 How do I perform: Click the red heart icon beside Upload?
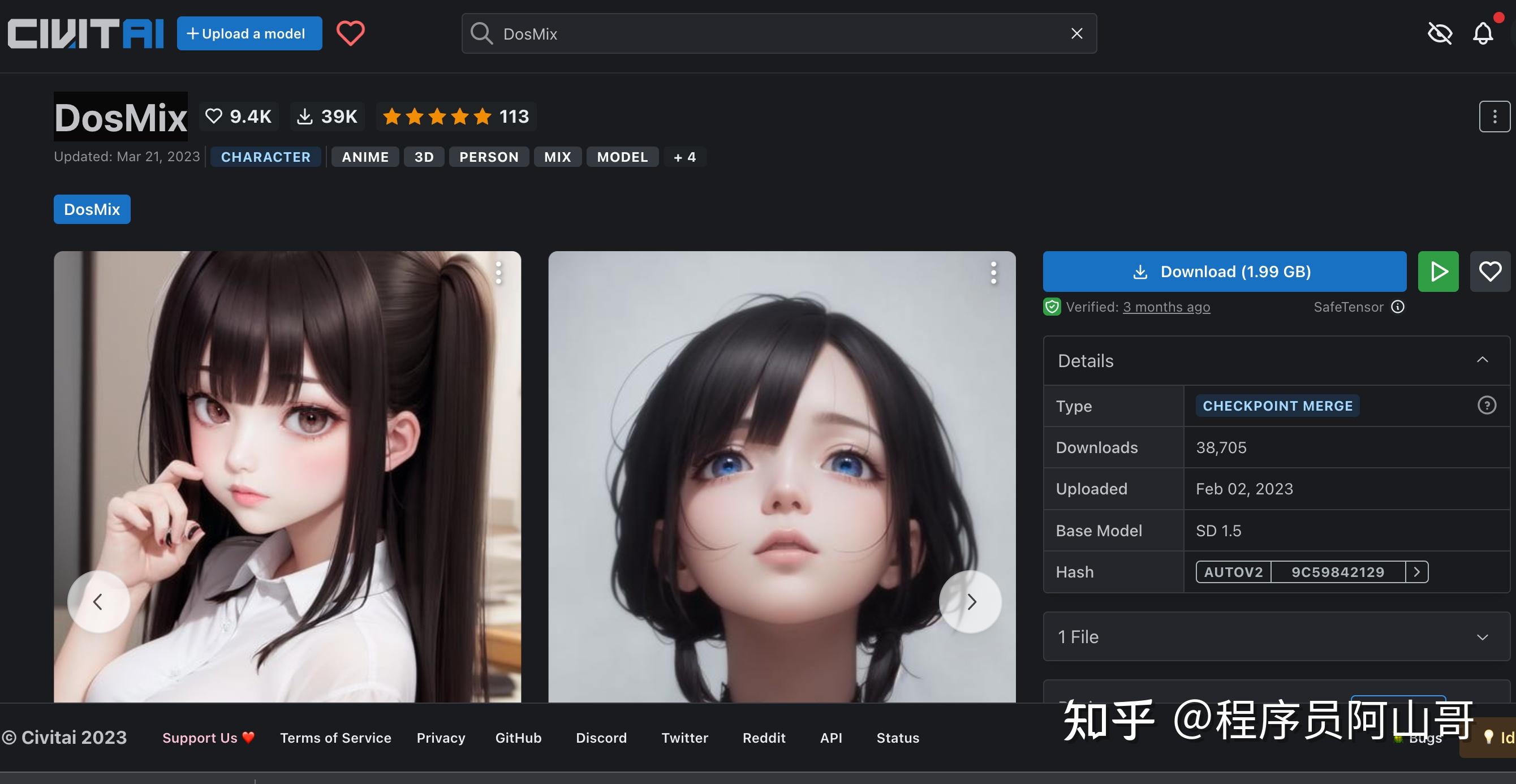[350, 33]
